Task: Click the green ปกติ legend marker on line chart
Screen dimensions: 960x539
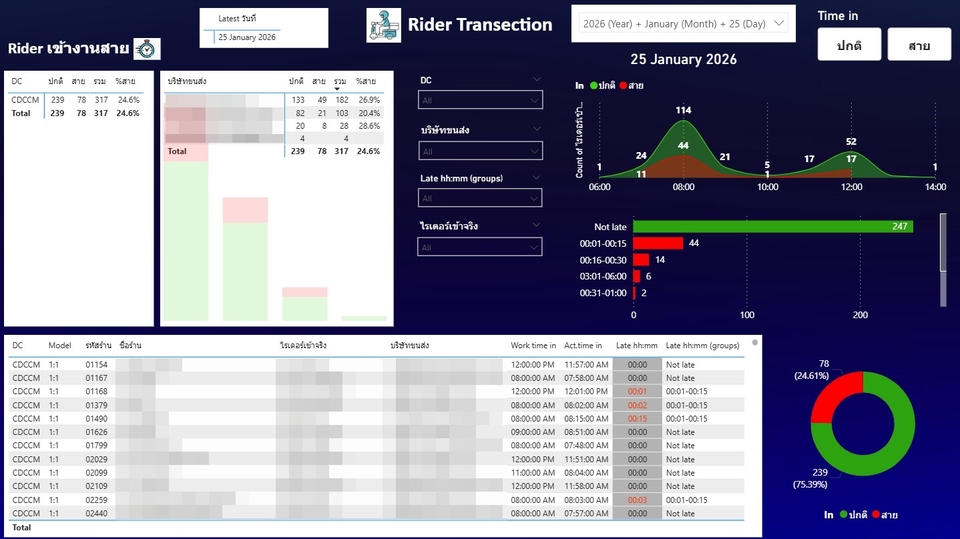Action: 594,86
